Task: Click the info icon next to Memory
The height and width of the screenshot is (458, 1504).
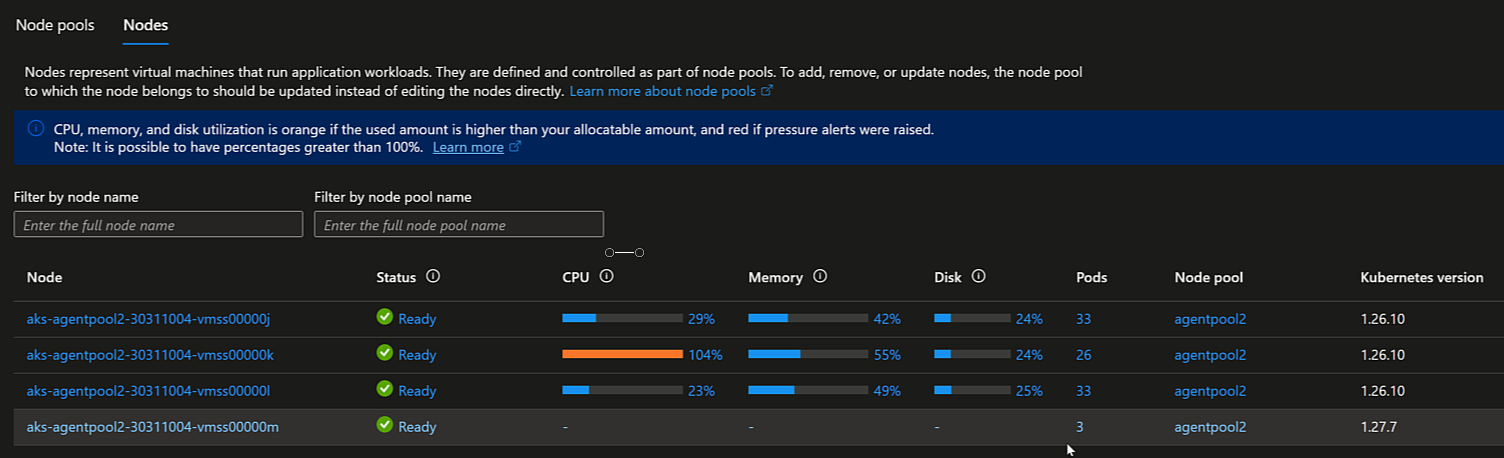Action: [x=820, y=277]
